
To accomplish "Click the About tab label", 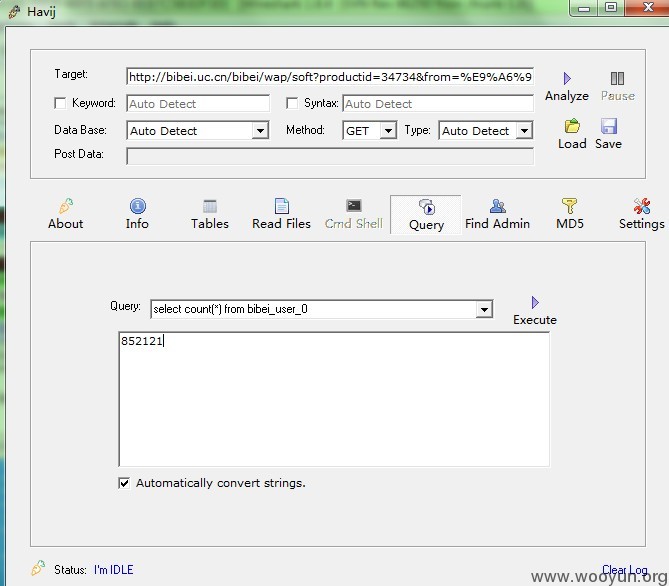I will click(65, 224).
